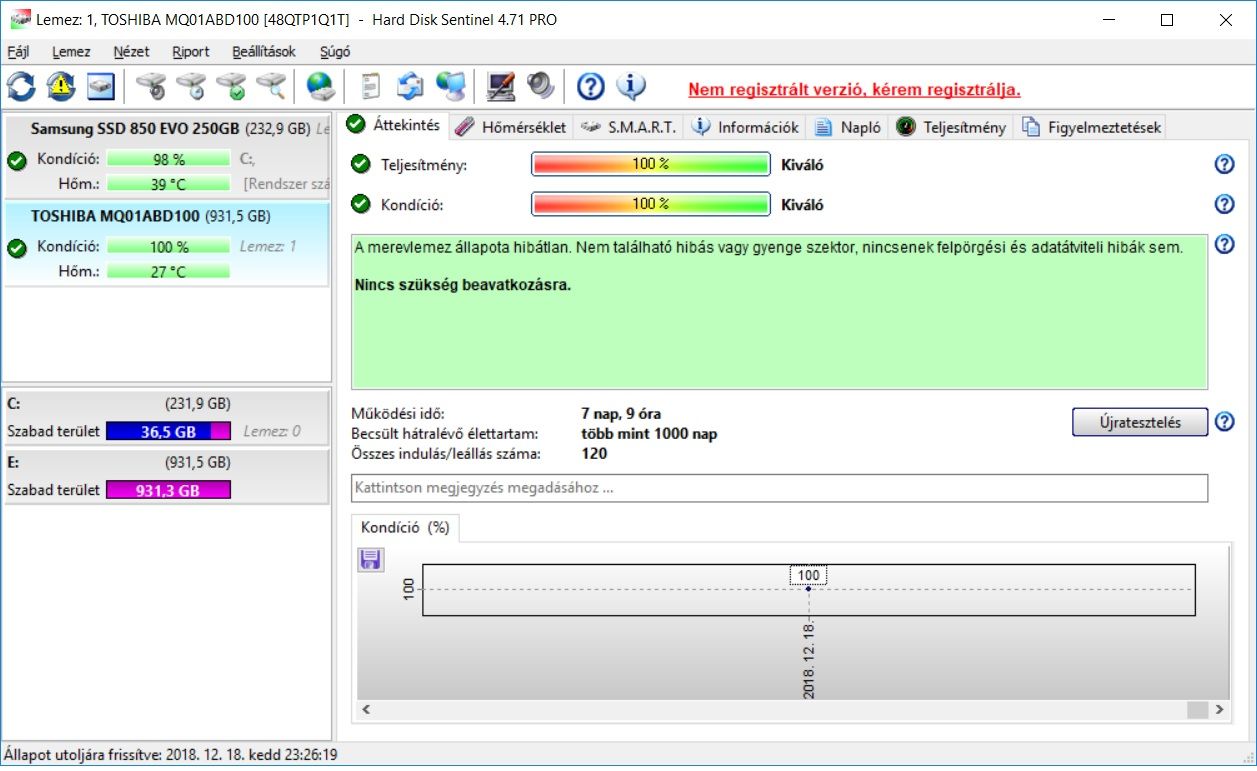Screen dimensions: 1257x771
Task: Click the Samsung 39 °C temperature bar
Action: tap(168, 184)
